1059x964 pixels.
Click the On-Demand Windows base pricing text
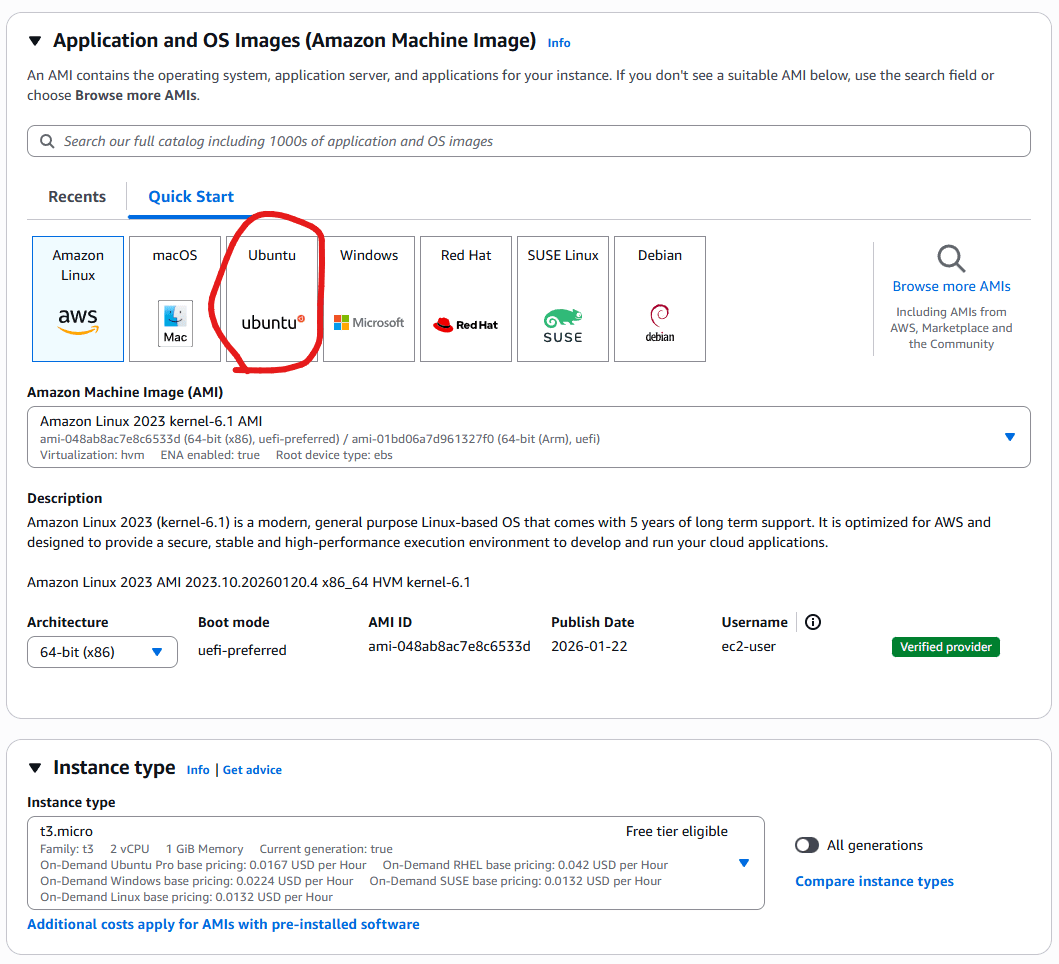(x=197, y=881)
